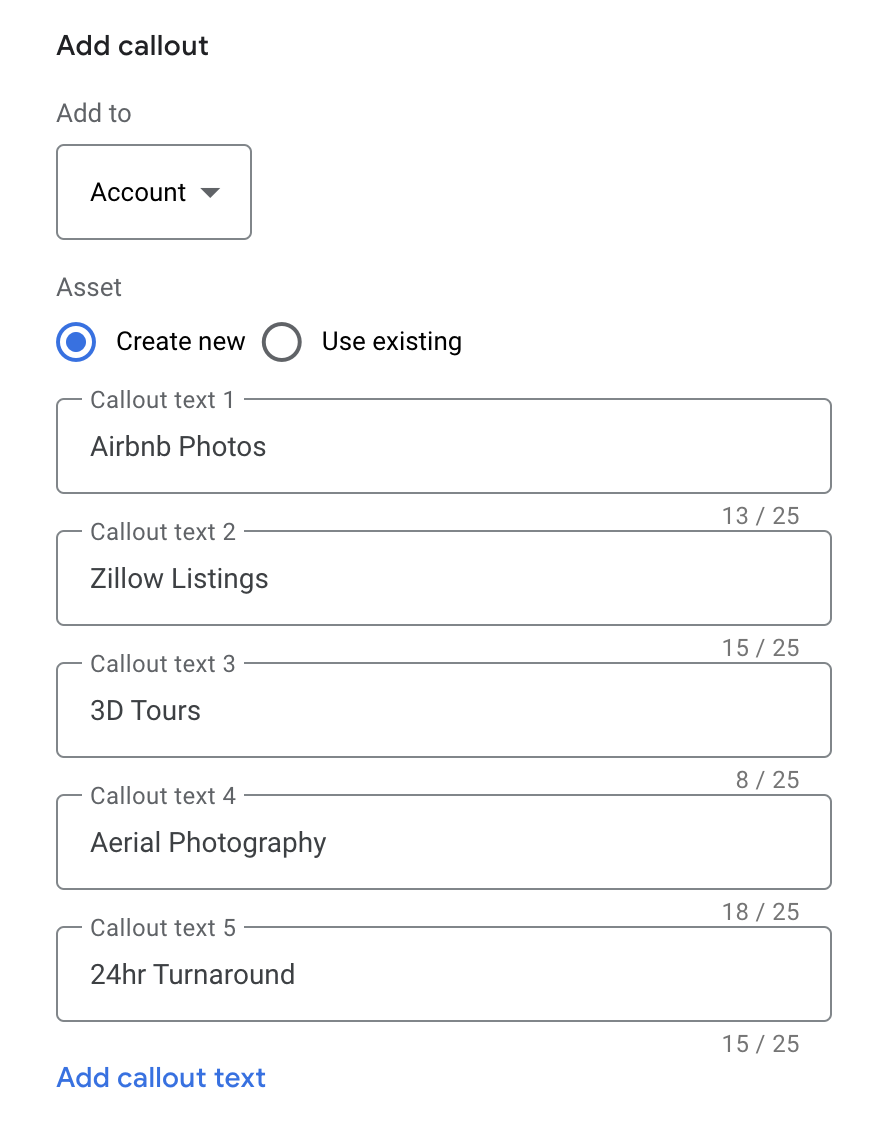Click the Callout text 1 floating label

pyautogui.click(x=162, y=400)
